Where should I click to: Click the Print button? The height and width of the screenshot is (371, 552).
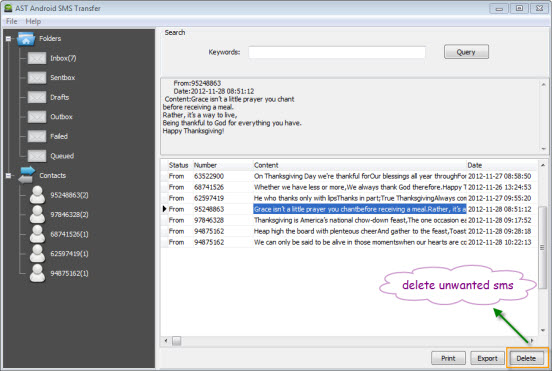pos(448,358)
